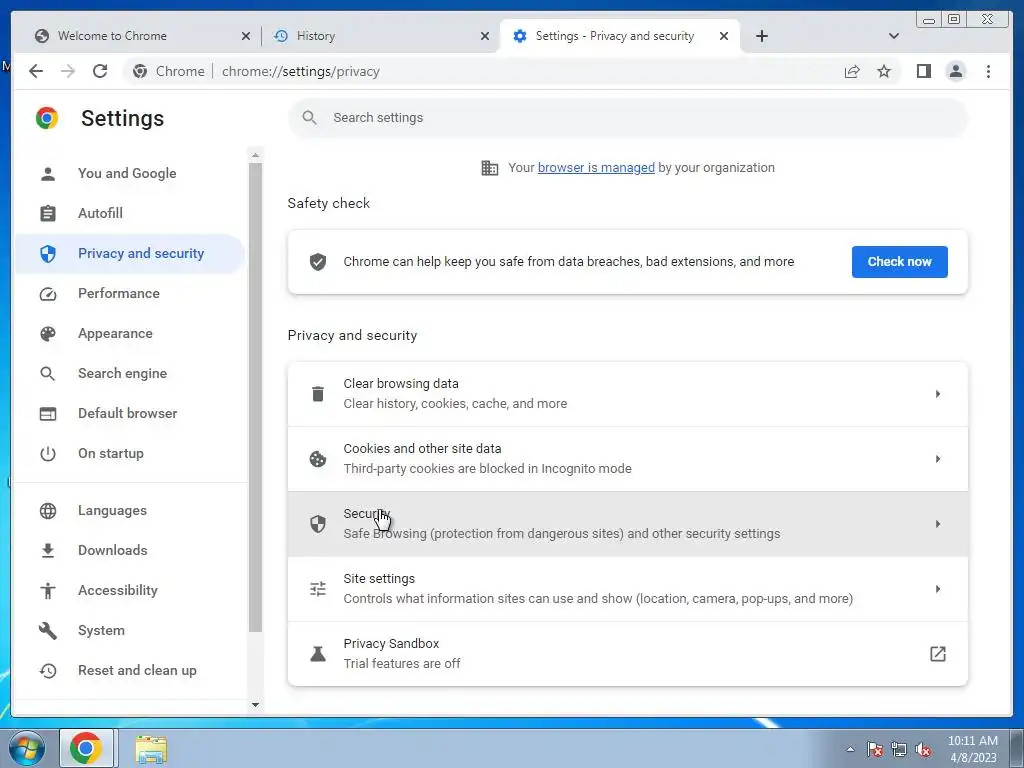Screen dimensions: 1024x768
Task: Click the sidebar scrollbar up arrow
Action: (255, 155)
